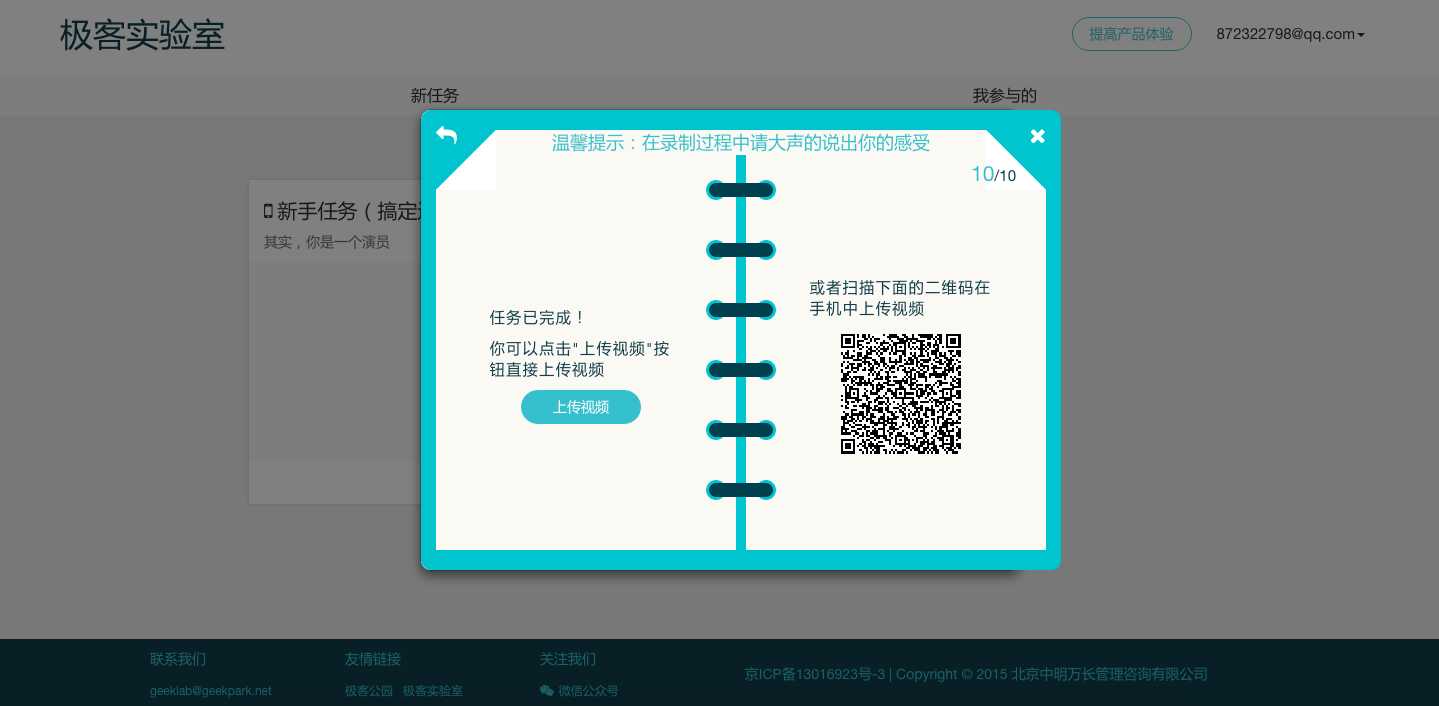Click the WeChat icon next to 微信公众号
Screen dimensions: 1439x706
[547, 691]
